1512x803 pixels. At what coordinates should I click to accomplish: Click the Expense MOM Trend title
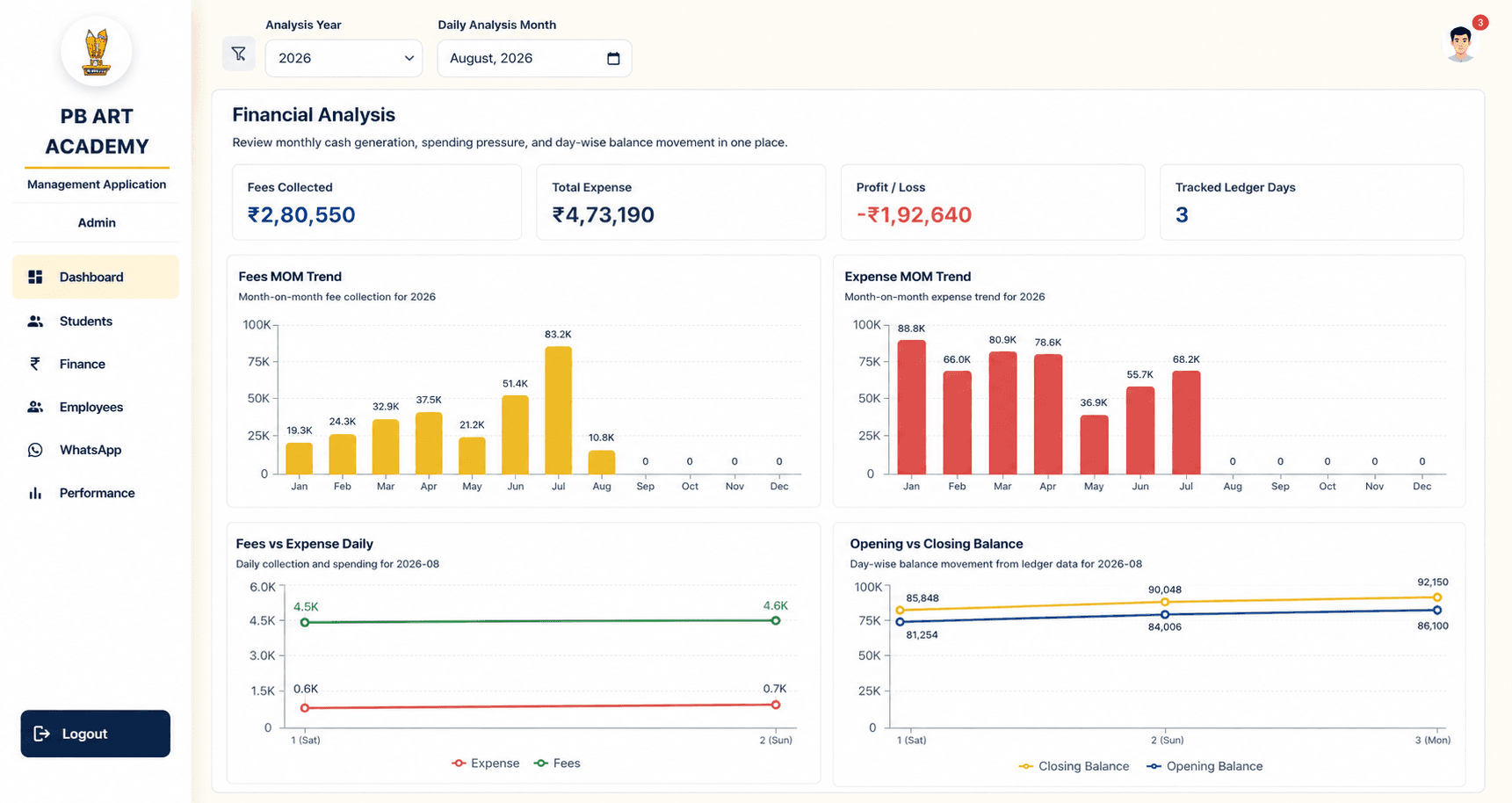[909, 277]
